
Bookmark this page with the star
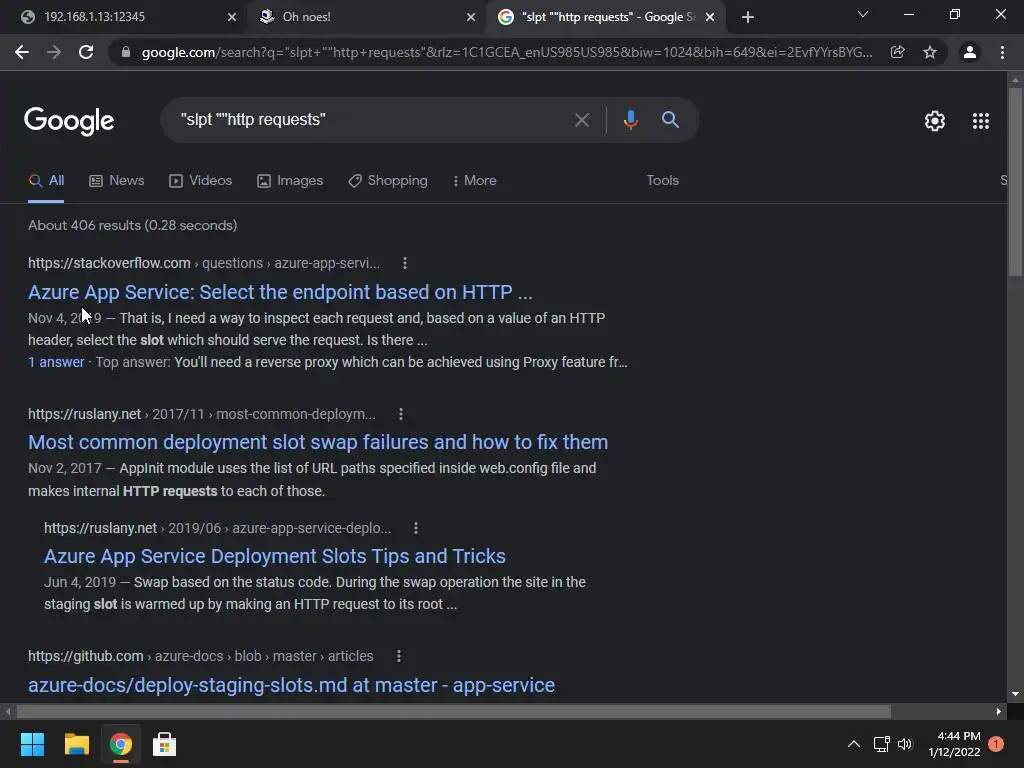click(930, 52)
